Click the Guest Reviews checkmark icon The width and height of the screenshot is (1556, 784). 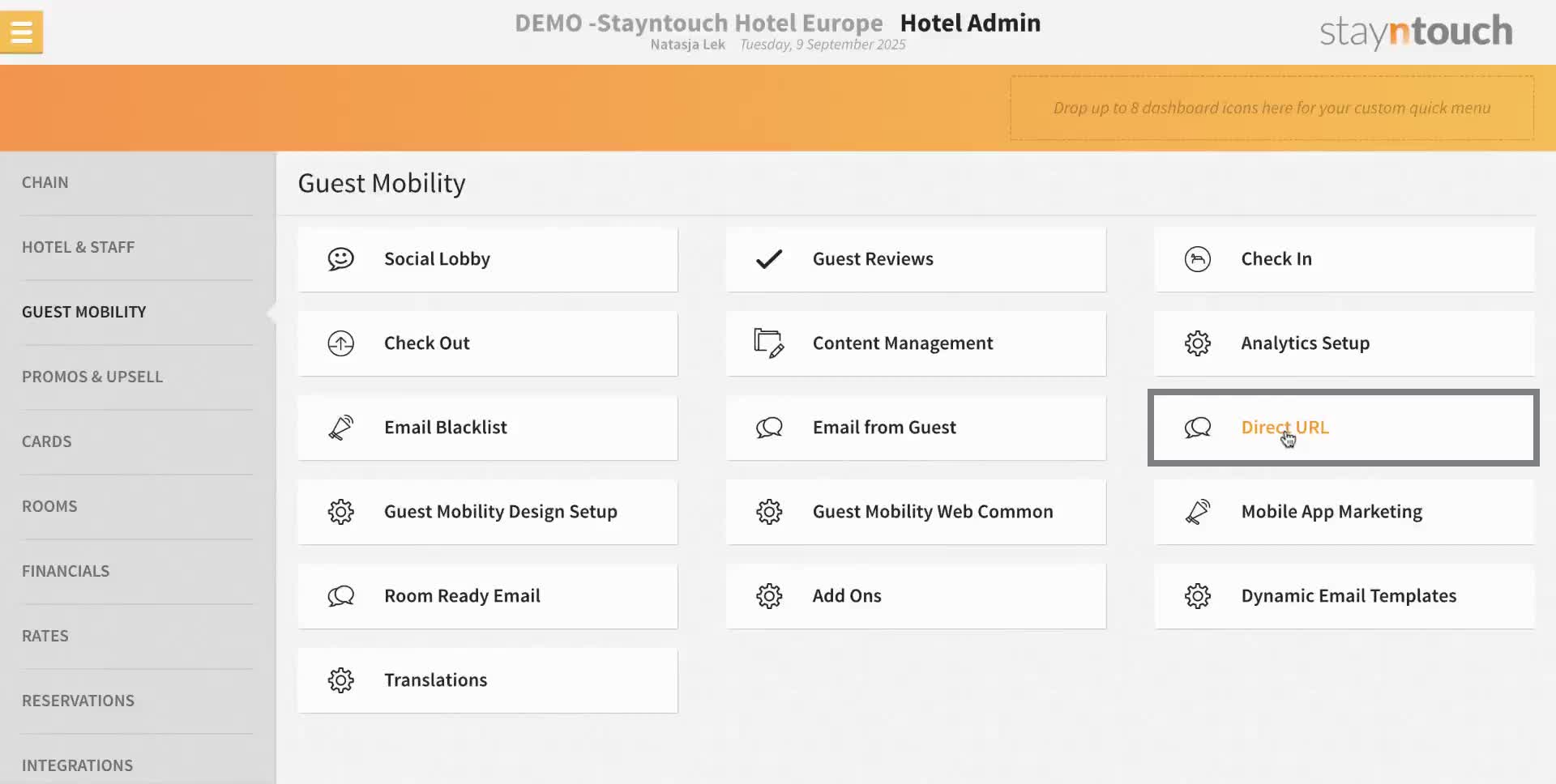(769, 259)
